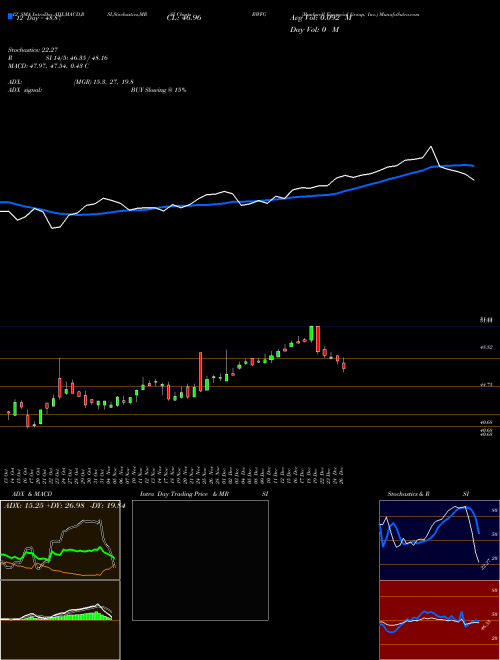Click the large red candlestick next to the peak
The height and width of the screenshot is (660, 500).
pos(318,339)
